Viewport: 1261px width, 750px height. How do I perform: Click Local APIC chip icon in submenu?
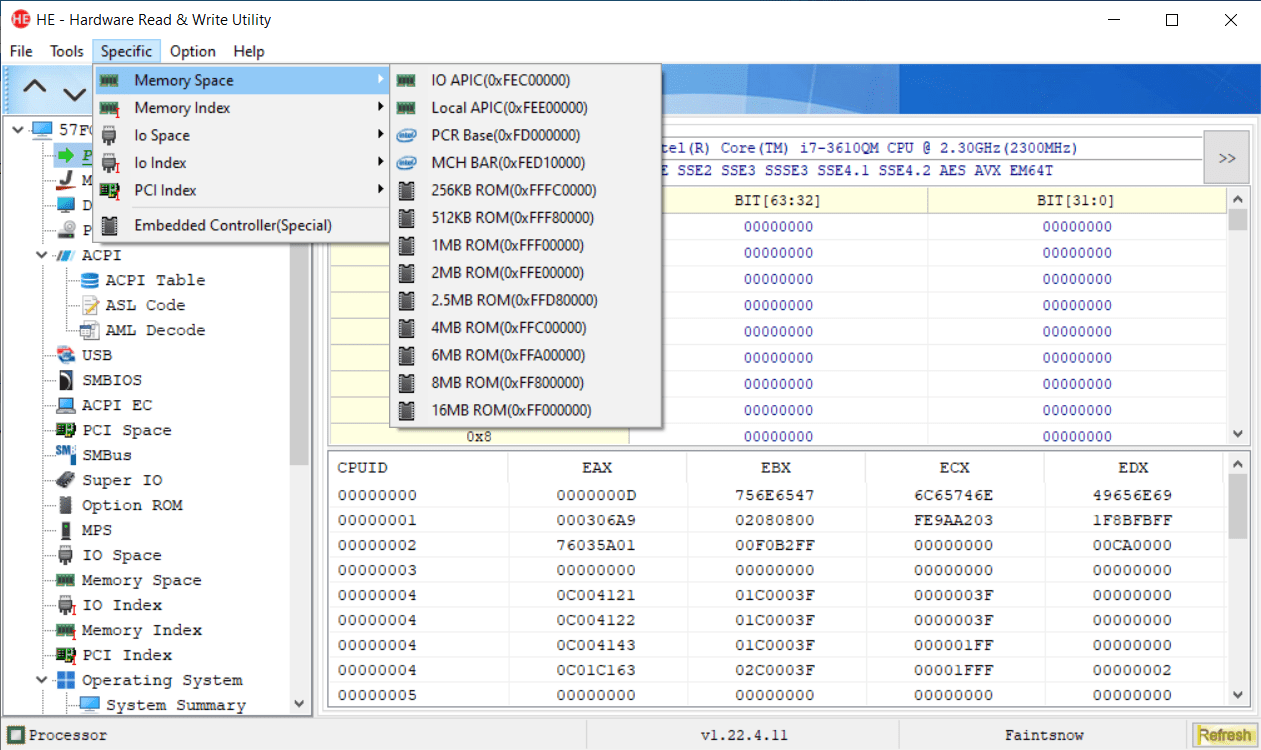click(x=406, y=108)
